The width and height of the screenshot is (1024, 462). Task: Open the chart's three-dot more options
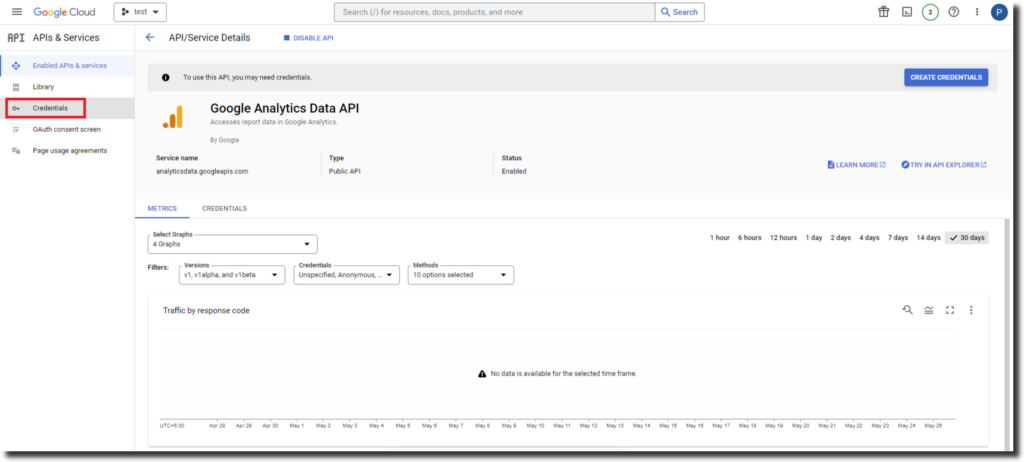point(971,310)
